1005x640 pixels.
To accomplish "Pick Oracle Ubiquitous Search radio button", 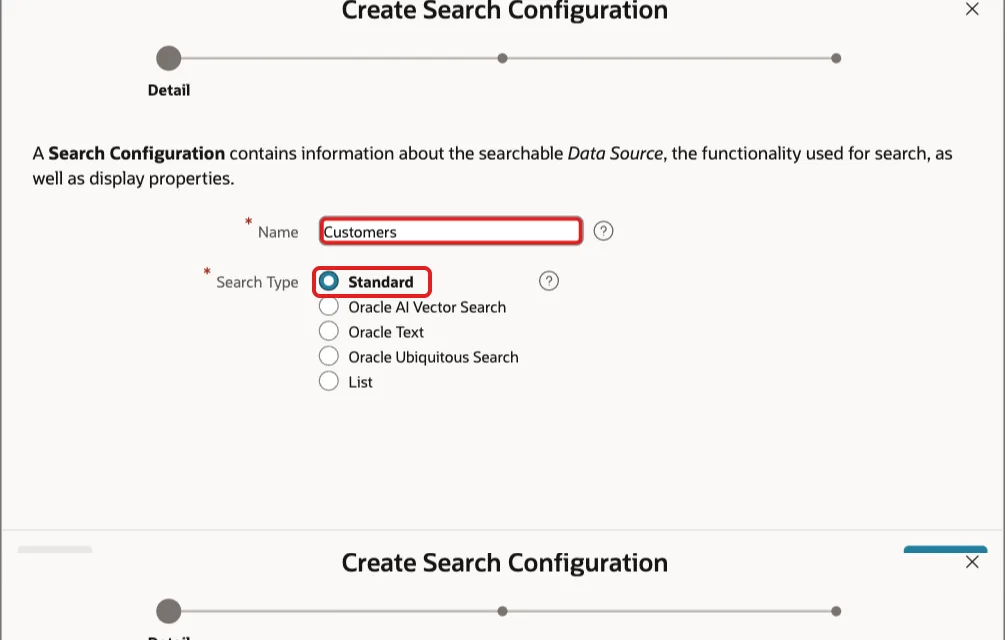I will 329,356.
